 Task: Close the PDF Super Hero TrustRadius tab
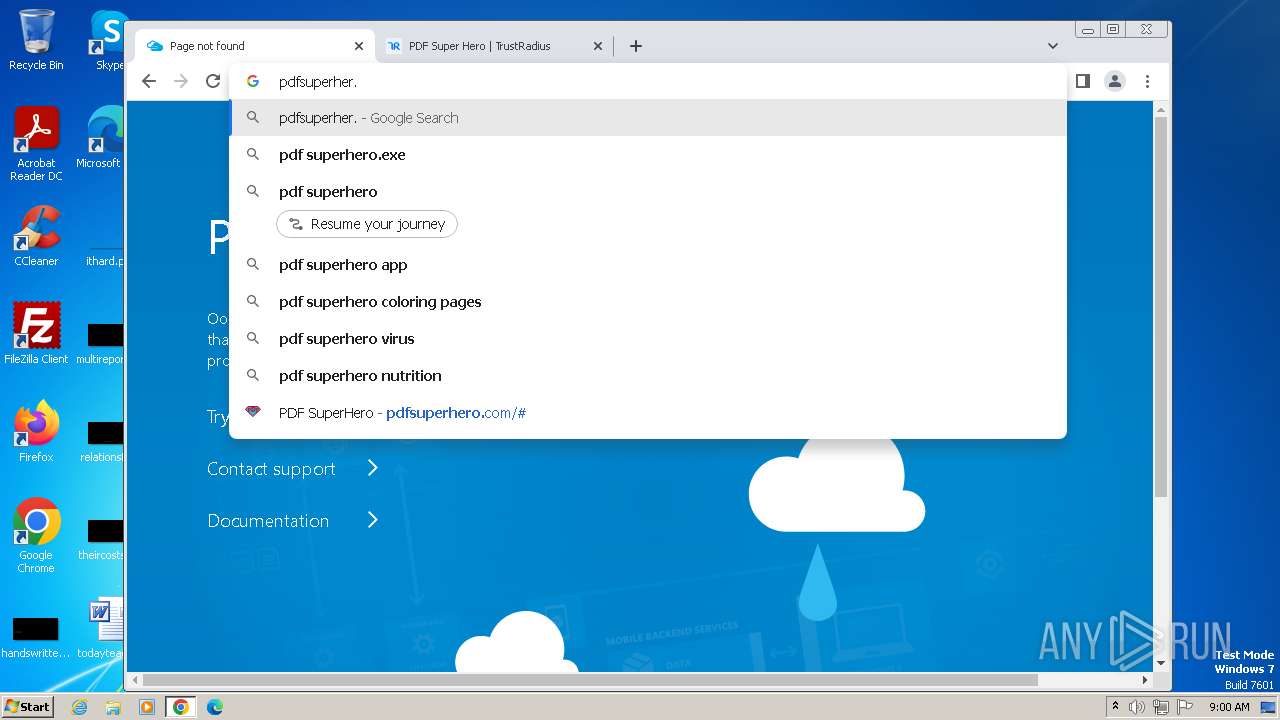(598, 46)
